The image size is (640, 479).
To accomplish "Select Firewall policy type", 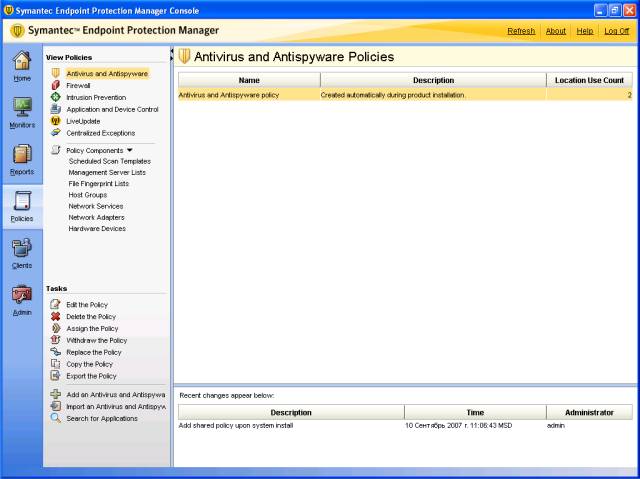I will pyautogui.click(x=78, y=85).
